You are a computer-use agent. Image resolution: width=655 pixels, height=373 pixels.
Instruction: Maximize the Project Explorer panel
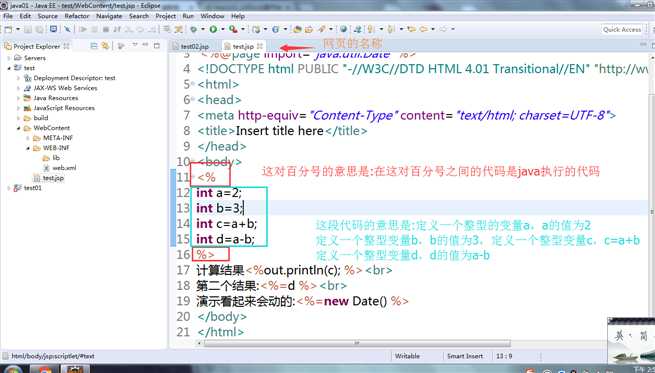pyautogui.click(x=157, y=45)
